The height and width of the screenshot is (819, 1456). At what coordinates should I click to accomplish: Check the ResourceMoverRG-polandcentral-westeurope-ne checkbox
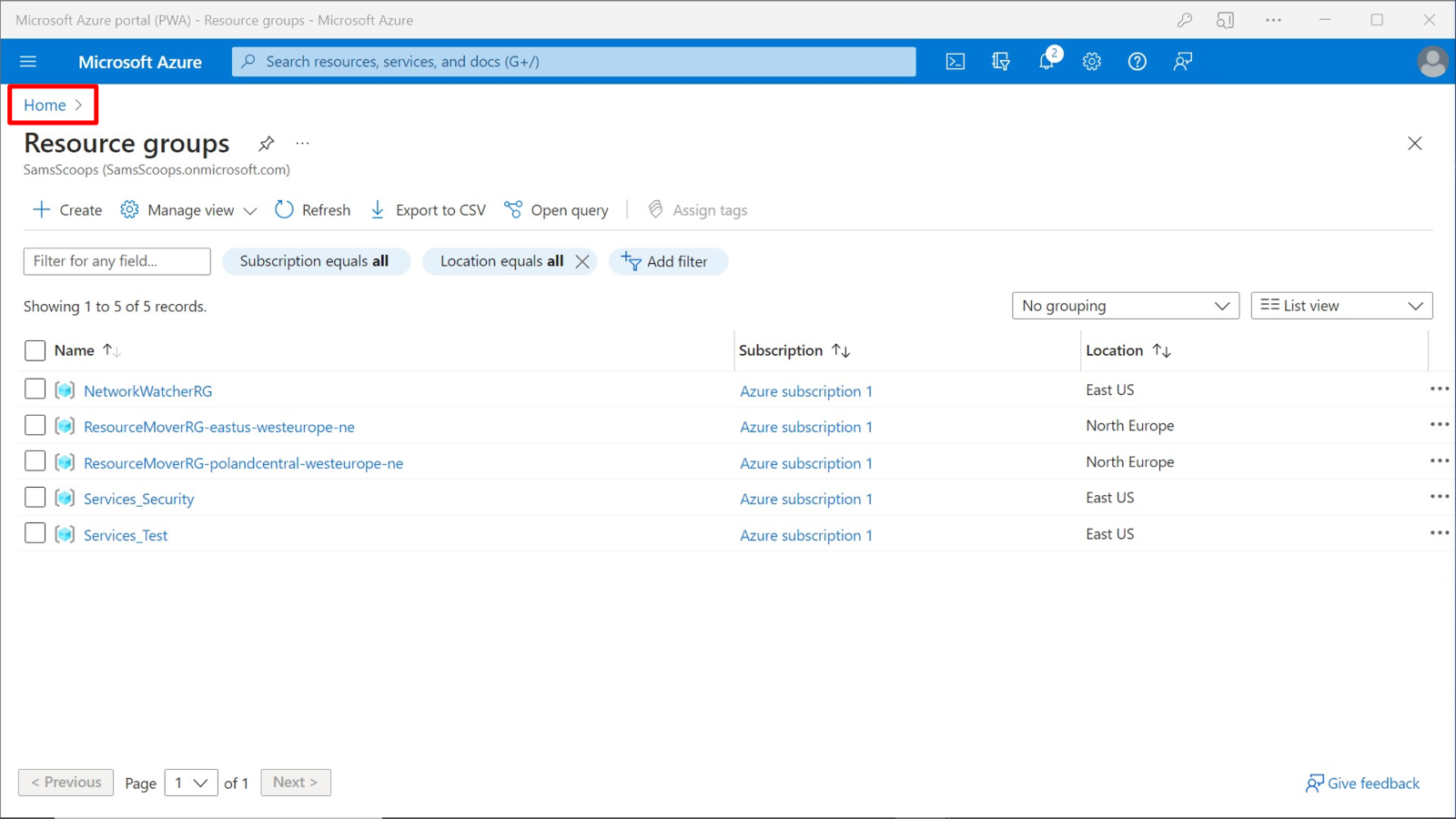(35, 461)
